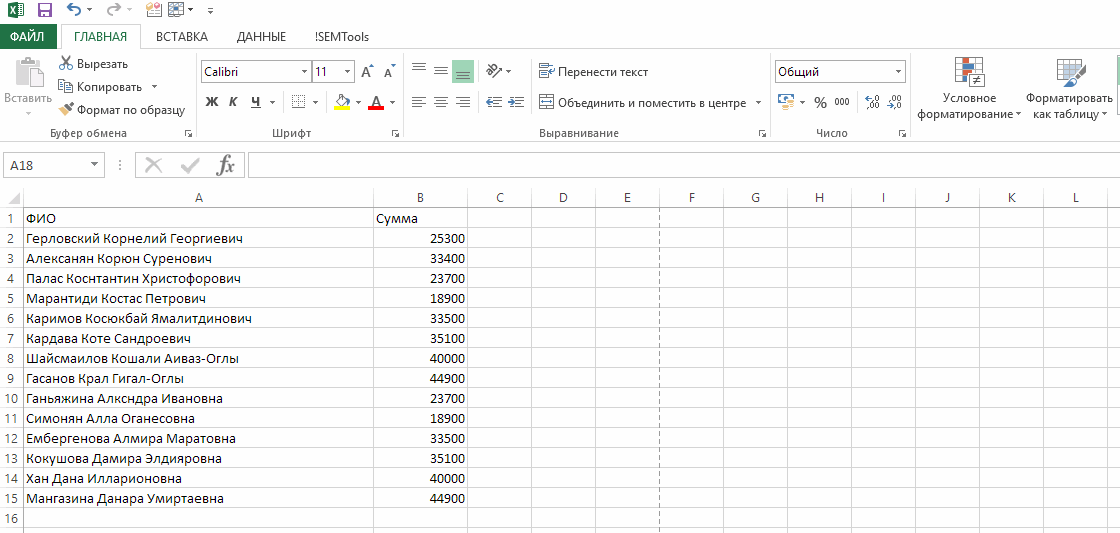The height and width of the screenshot is (533, 1120).
Task: Toggle Wrap Text (Перенести текст)
Action: click(x=594, y=71)
